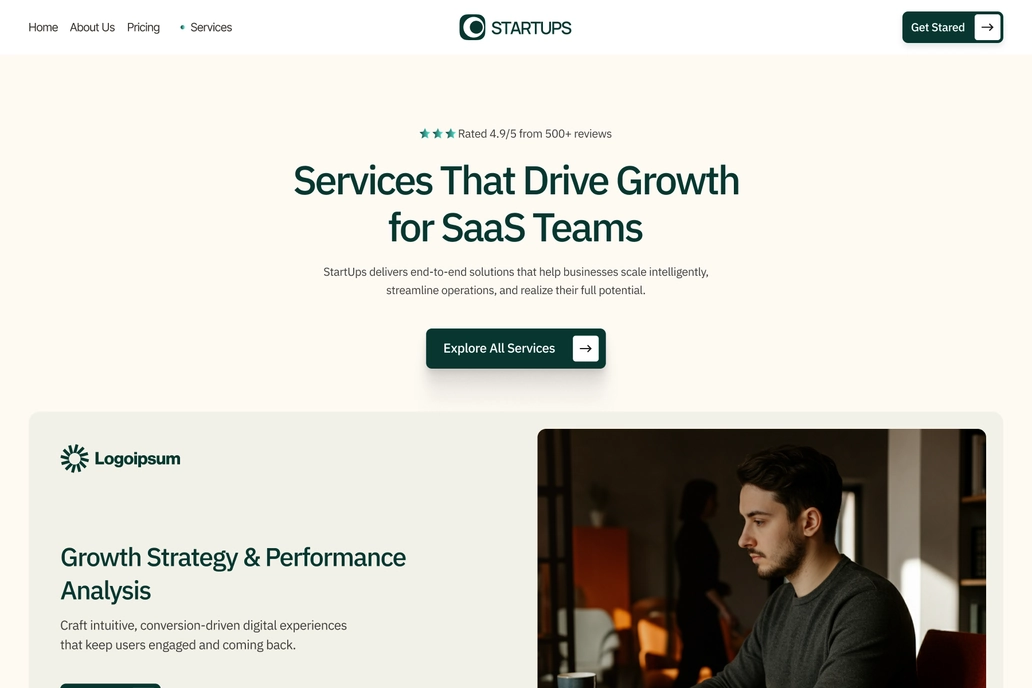The height and width of the screenshot is (688, 1032).
Task: Click the star icon beside the word Rated
Action: [450, 134]
